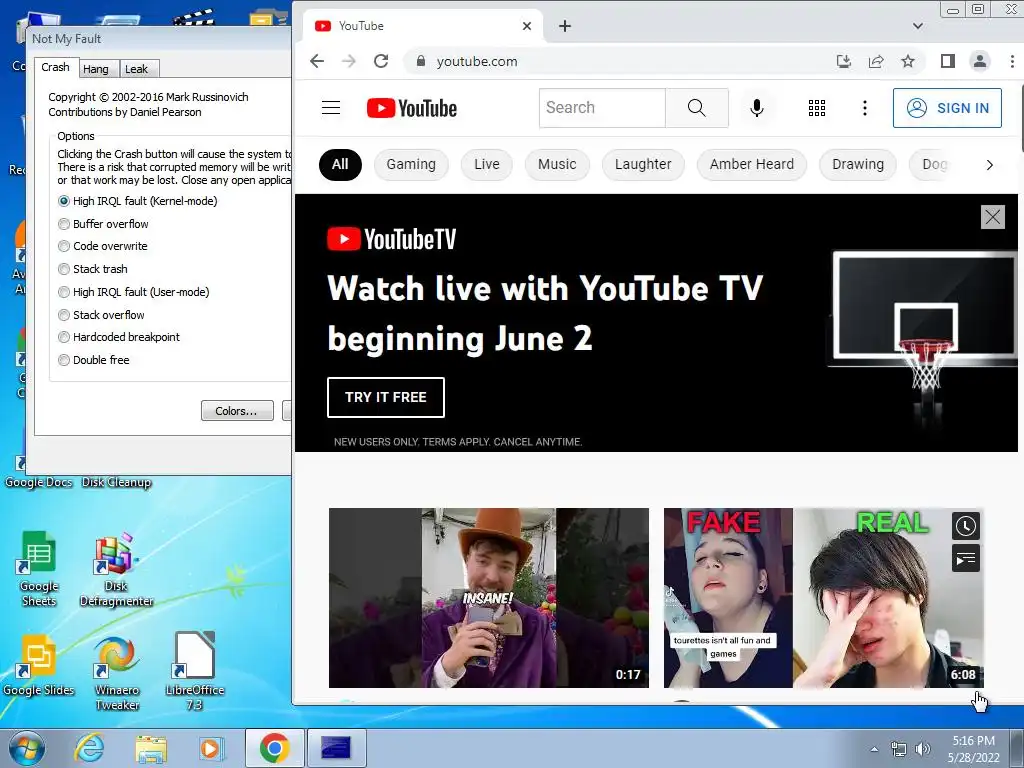Open Google Sheets desktop shortcut
This screenshot has height=768, width=1024.
[39, 569]
